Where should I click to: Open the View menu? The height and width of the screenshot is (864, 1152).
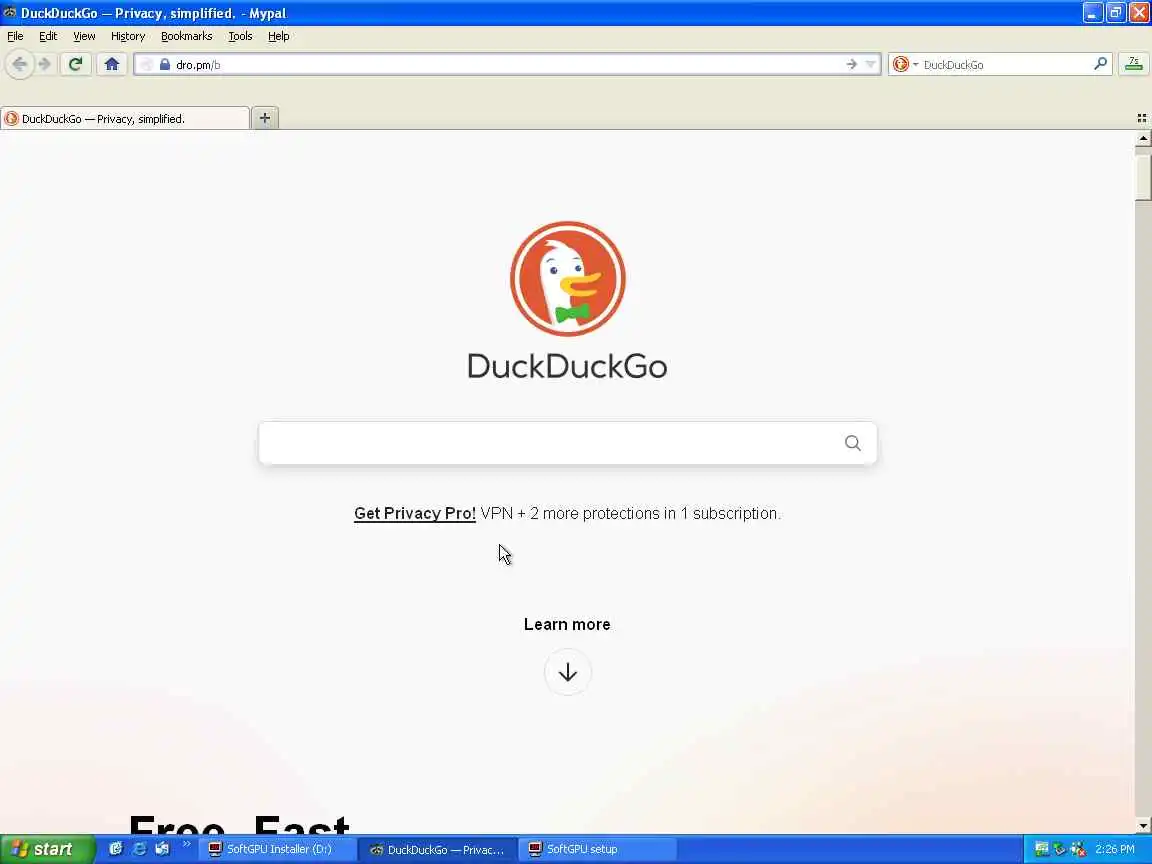[x=84, y=36]
